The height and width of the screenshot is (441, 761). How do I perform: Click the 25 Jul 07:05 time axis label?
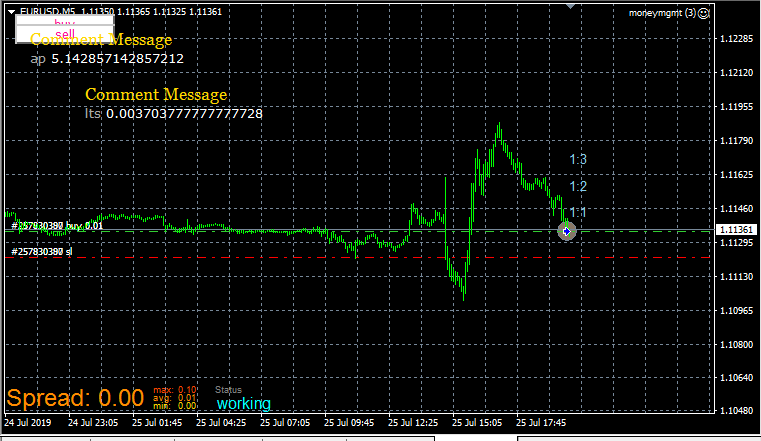tap(285, 423)
